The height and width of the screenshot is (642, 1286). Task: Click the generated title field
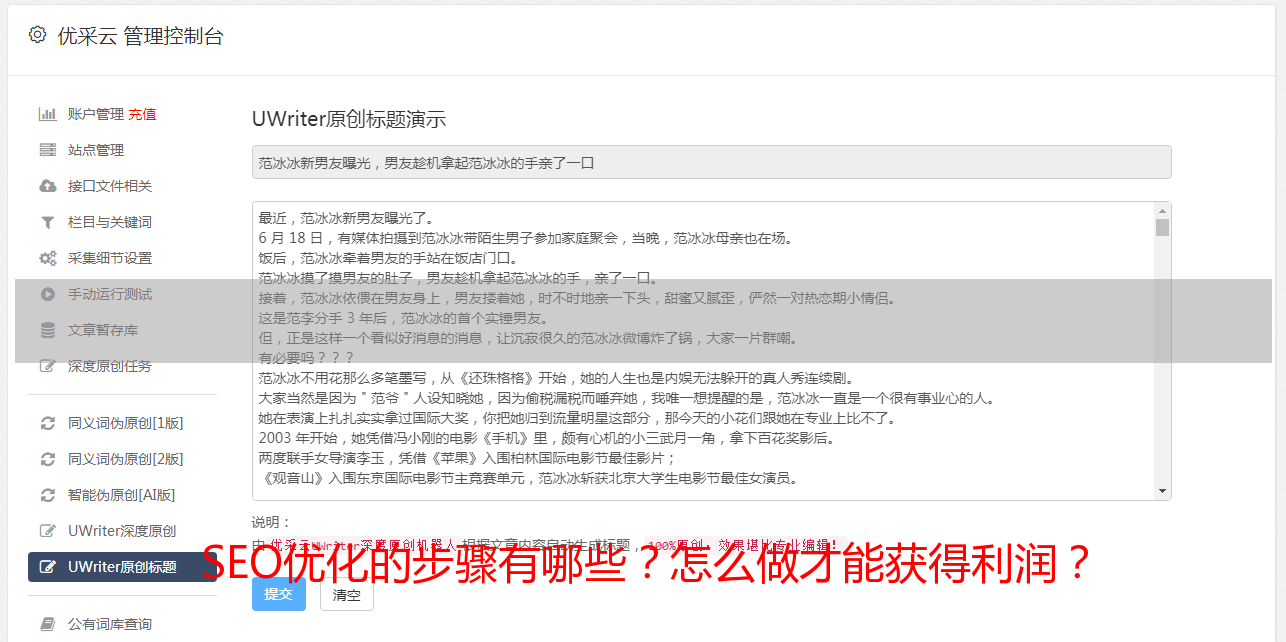(x=711, y=162)
